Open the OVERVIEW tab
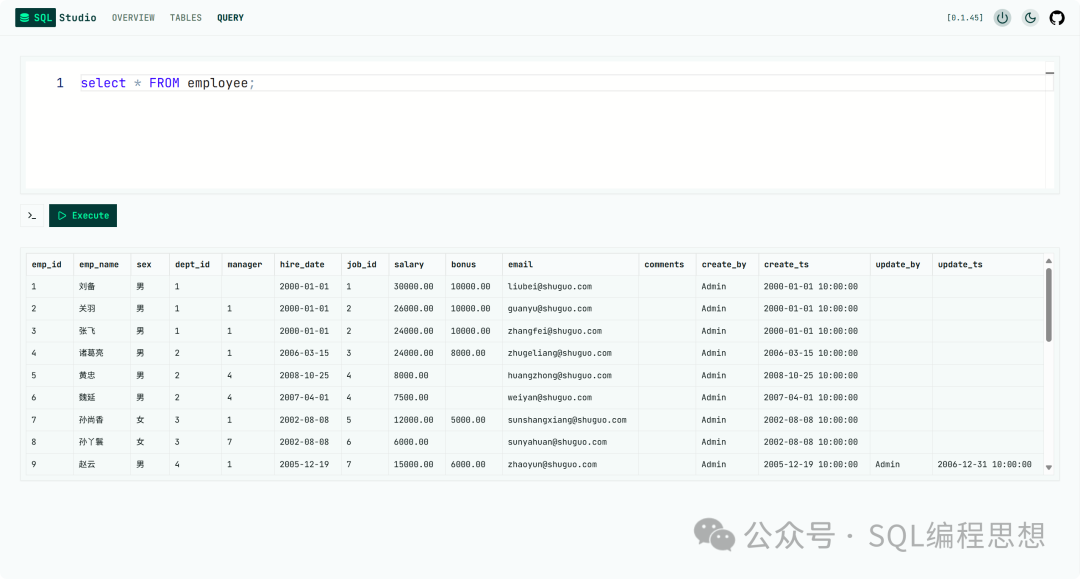This screenshot has height=579, width=1080. (133, 18)
